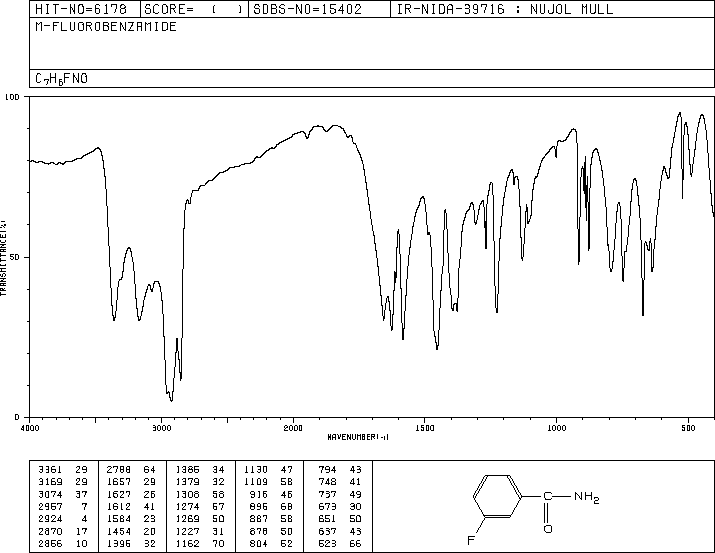715x553 pixels.
Task: Click the y-axis 0 tick label
Action: pyautogui.click(x=17, y=417)
